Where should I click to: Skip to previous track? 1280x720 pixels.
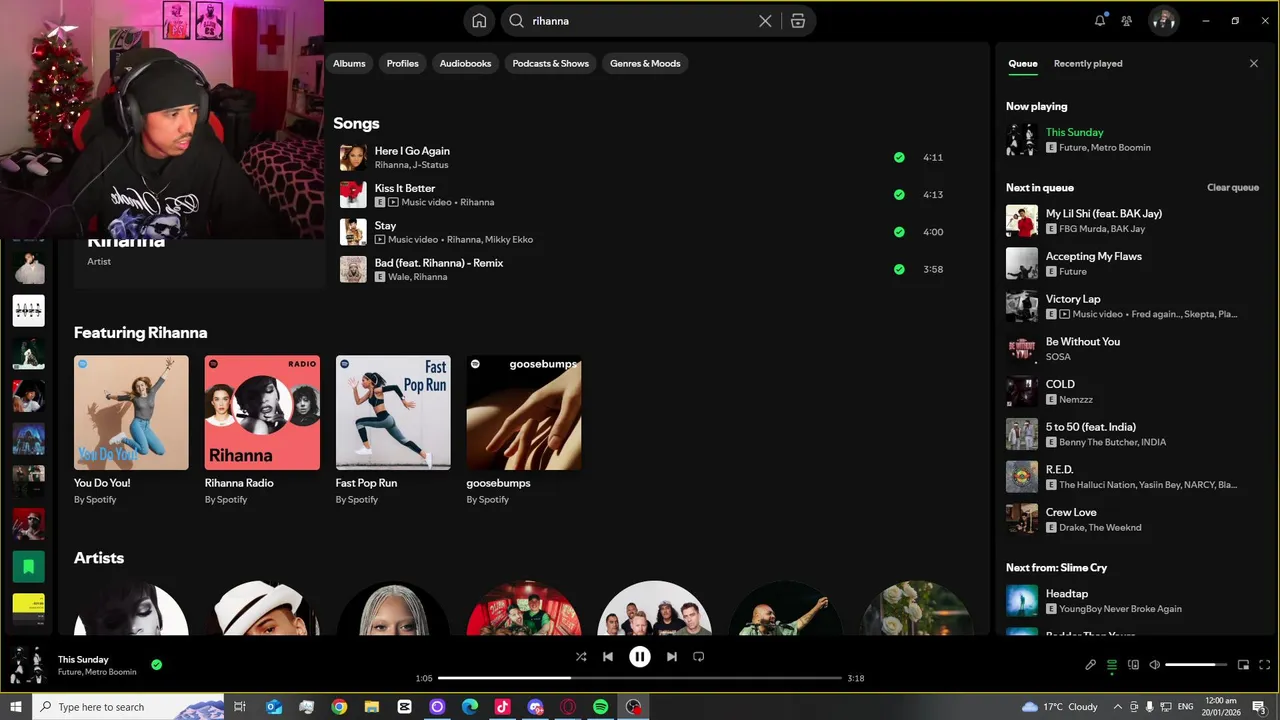[608, 657]
